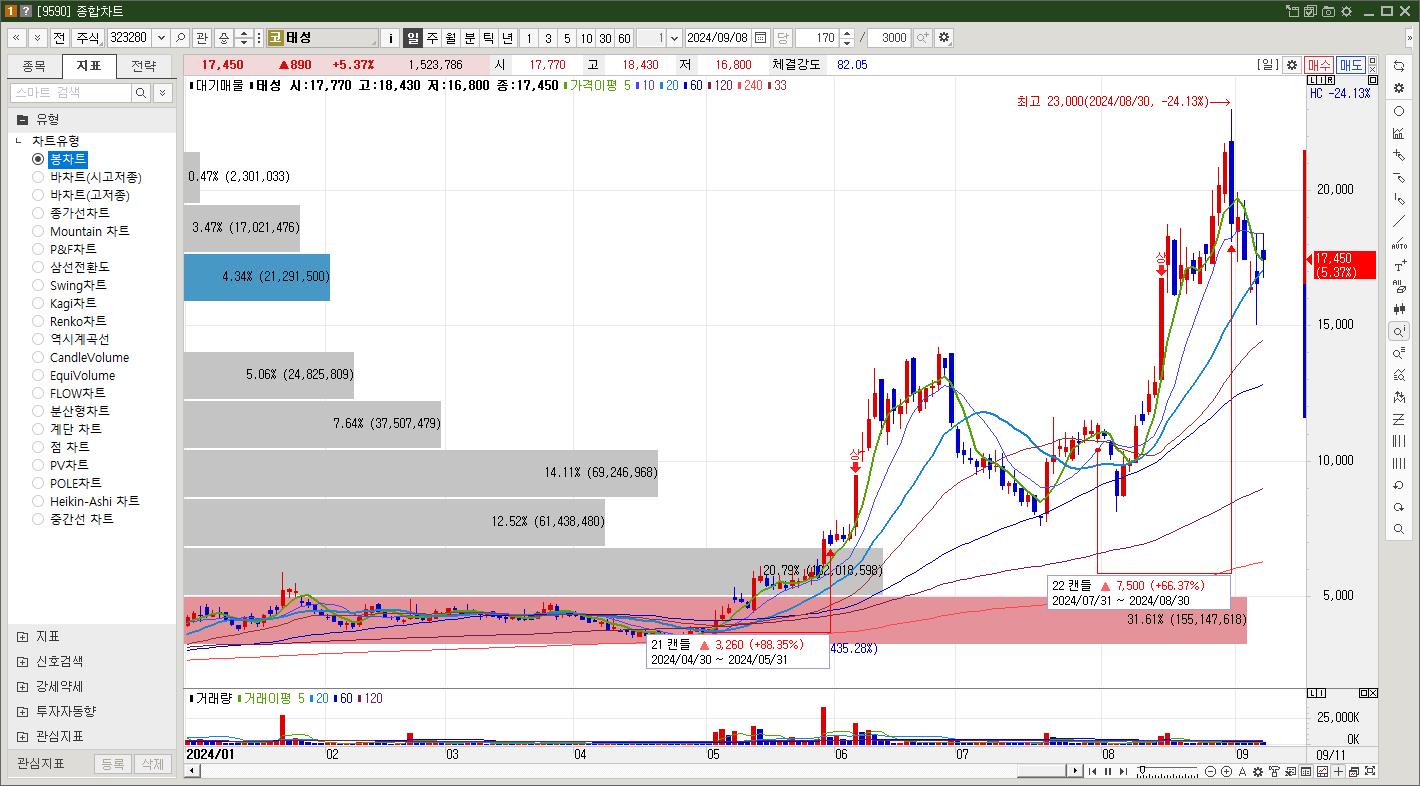Viewport: 1420px width, 786px height.
Task: Select the trend line drawing tool
Action: 1399,221
